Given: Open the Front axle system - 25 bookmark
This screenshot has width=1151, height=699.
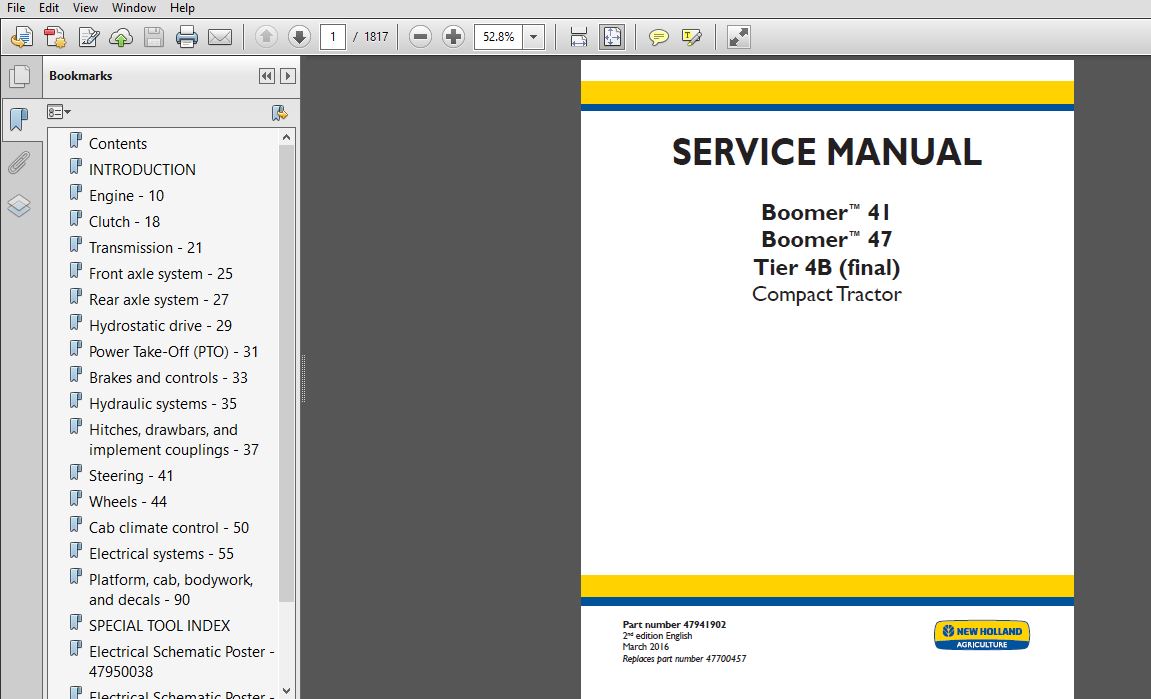Looking at the screenshot, I should point(161,274).
